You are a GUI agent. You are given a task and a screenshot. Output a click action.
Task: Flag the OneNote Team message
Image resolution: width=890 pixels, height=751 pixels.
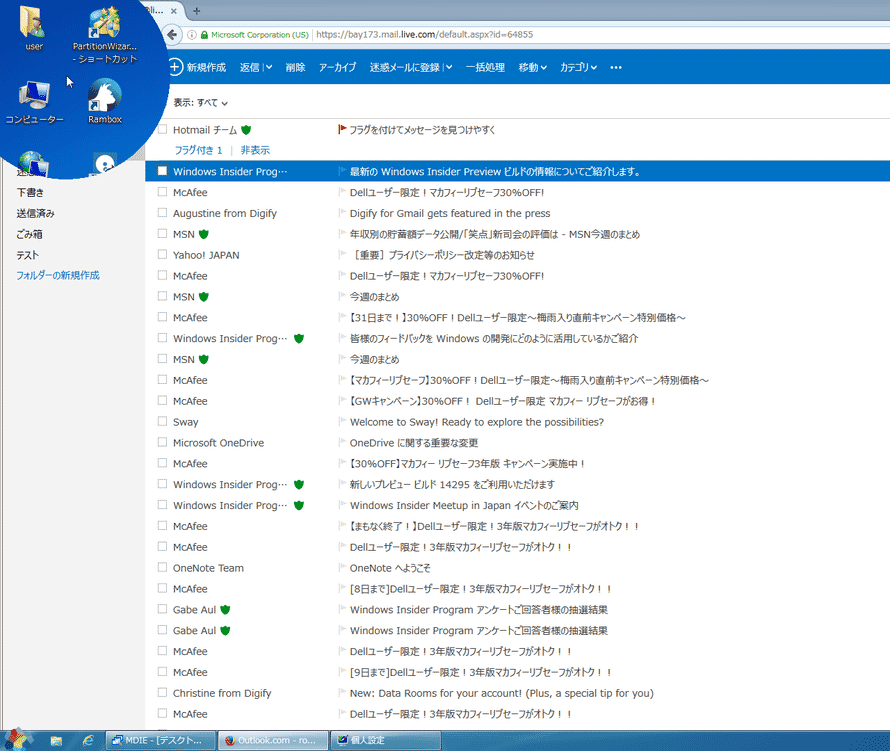(x=342, y=567)
